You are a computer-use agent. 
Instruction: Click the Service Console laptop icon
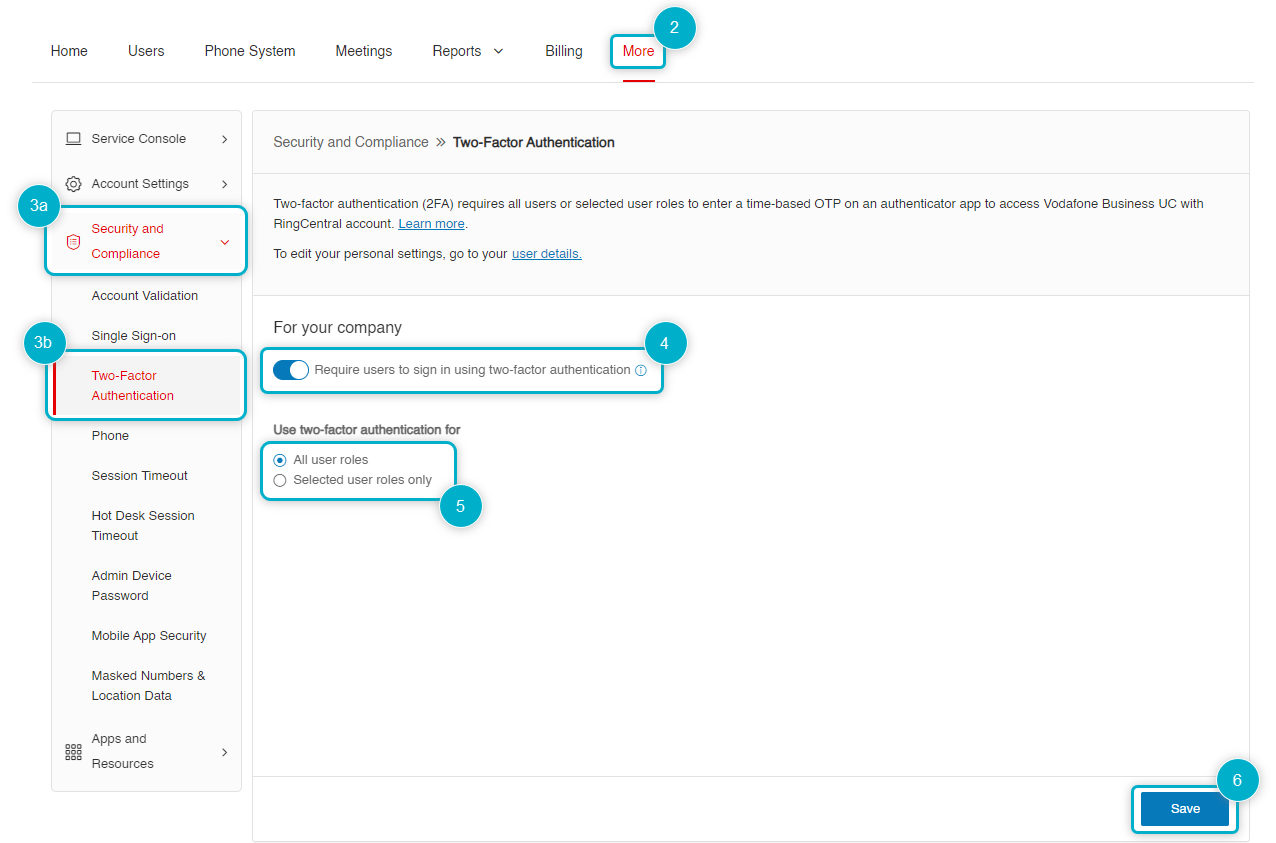click(x=73, y=139)
